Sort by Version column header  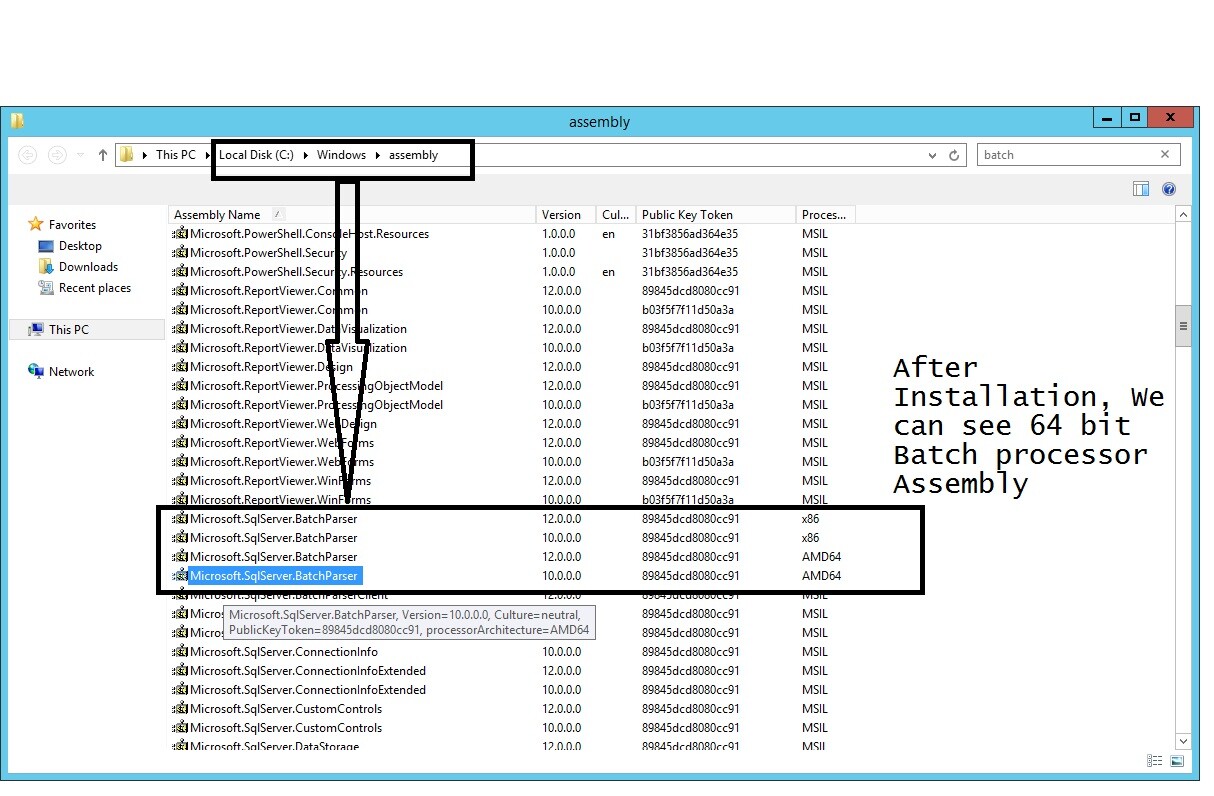click(x=567, y=215)
